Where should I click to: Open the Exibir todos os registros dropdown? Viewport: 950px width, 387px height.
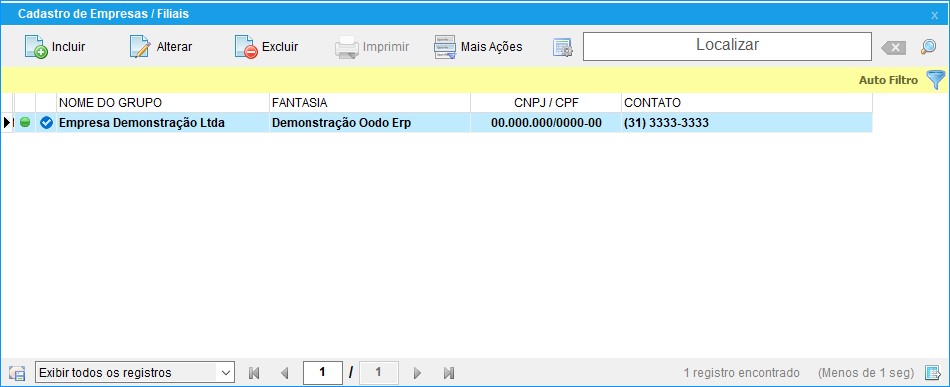(135, 372)
